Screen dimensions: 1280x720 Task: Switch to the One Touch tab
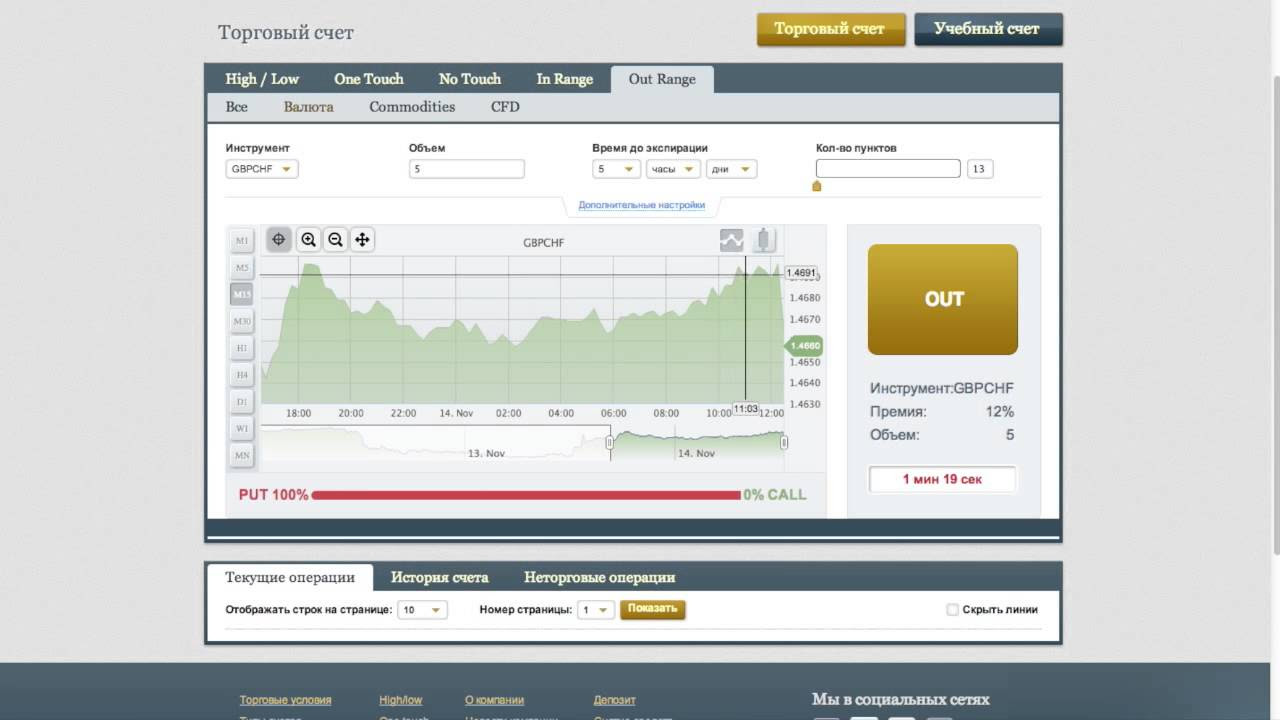pyautogui.click(x=369, y=79)
